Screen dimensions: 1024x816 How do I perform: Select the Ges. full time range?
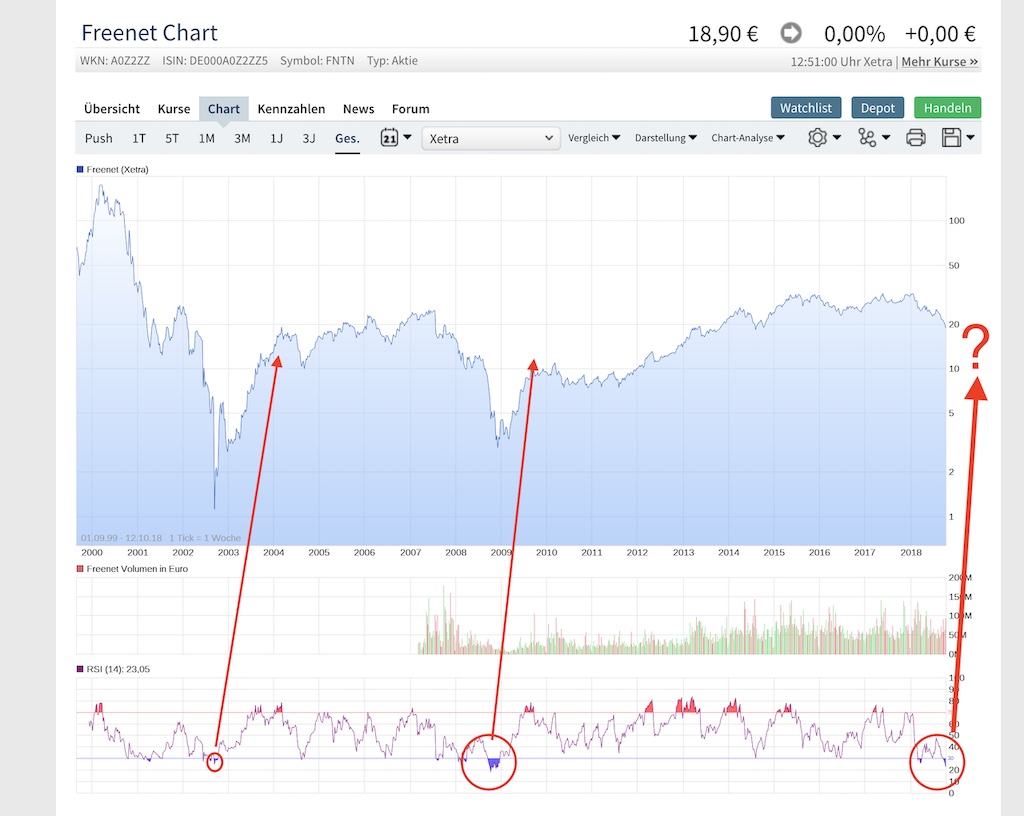tap(347, 138)
